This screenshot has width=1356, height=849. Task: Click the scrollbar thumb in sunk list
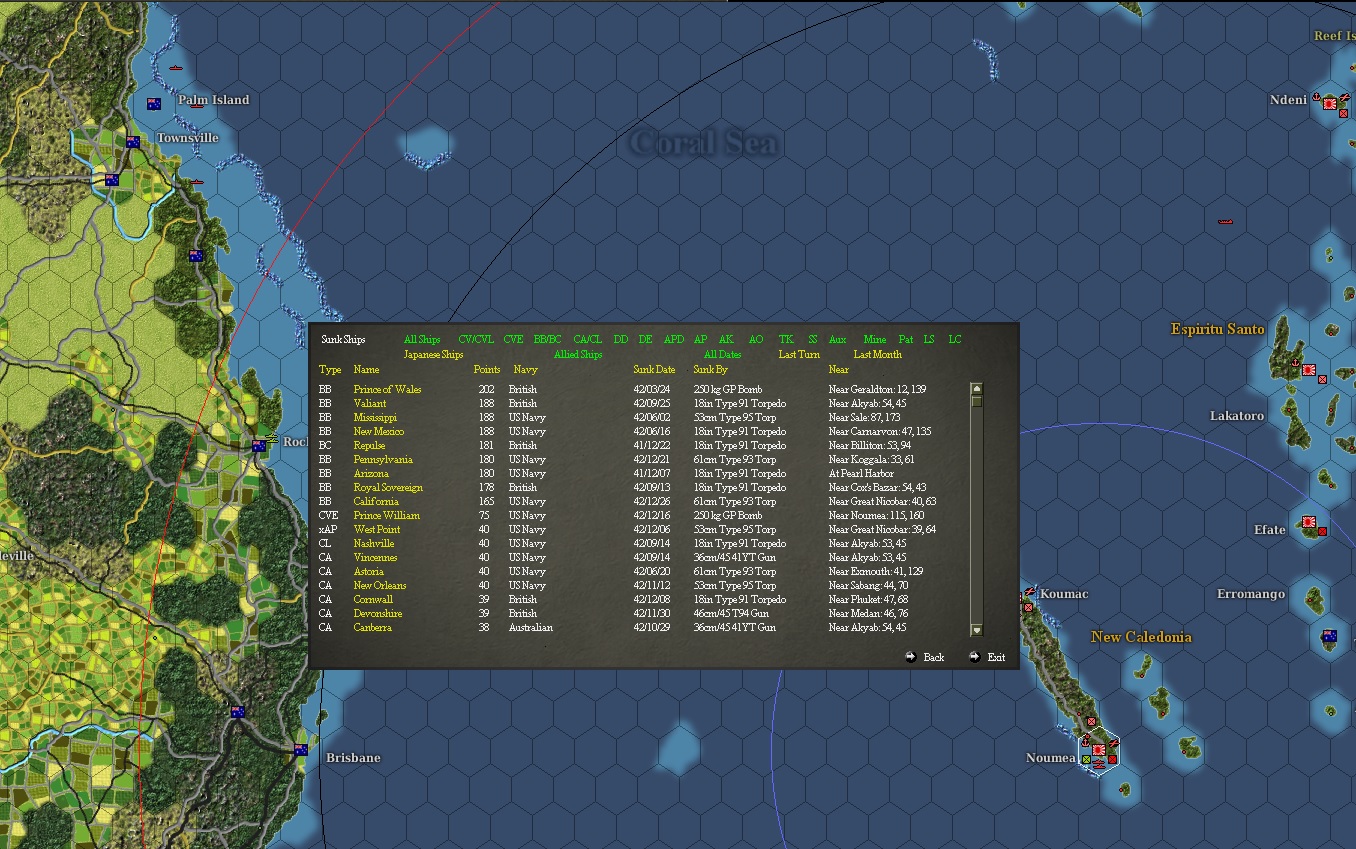(x=977, y=401)
